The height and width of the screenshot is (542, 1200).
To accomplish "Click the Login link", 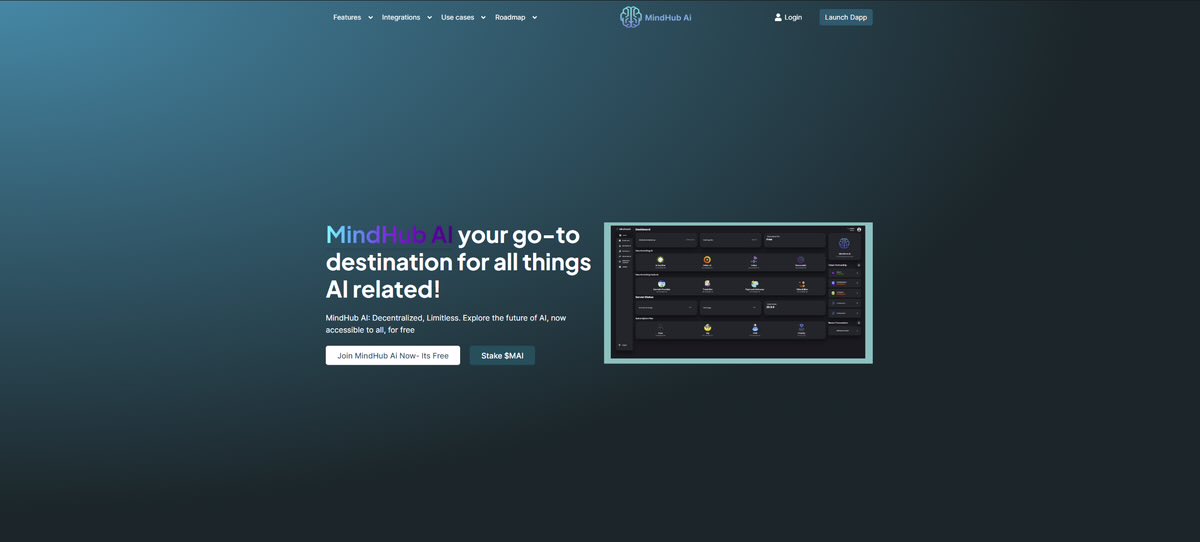I will tap(793, 17).
